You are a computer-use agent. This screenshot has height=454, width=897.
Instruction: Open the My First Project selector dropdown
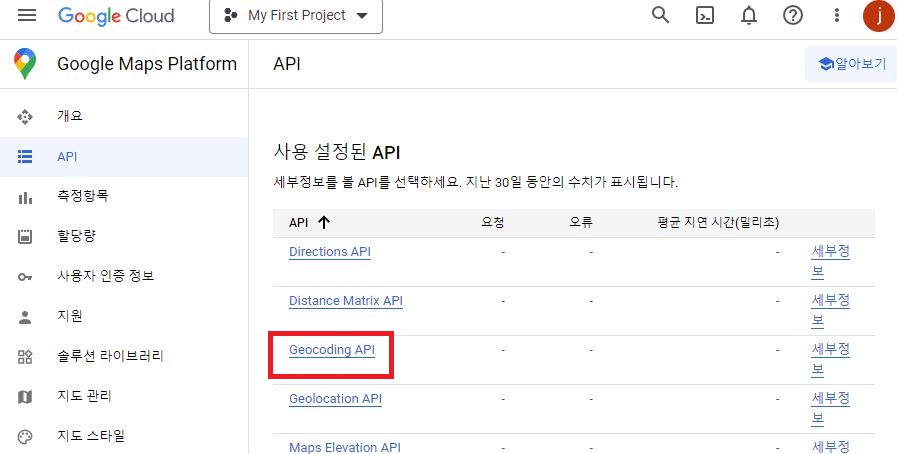(296, 15)
